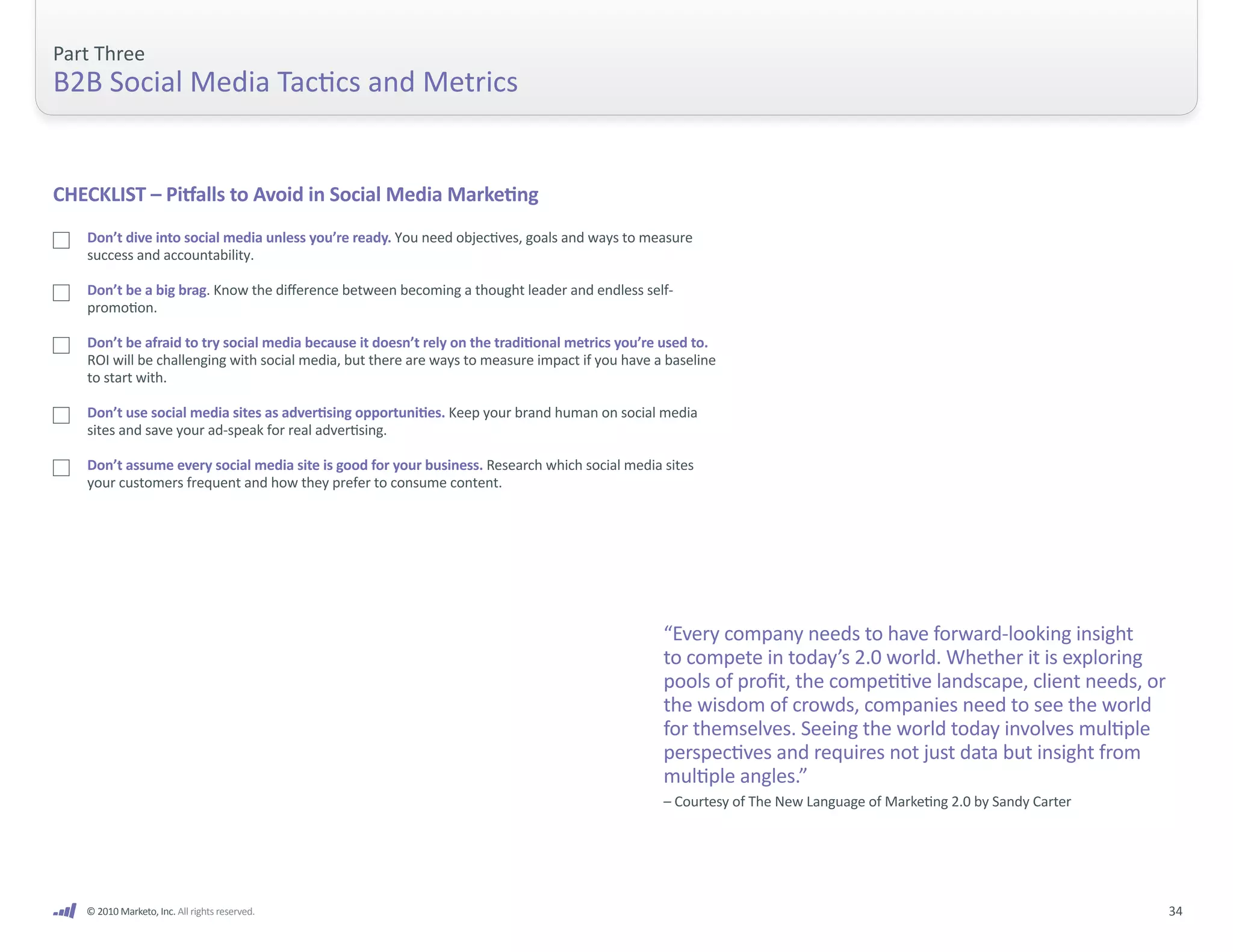Viewport: 1233px width, 952px height.
Task: Click the Marketo logo icon in footer
Action: (65, 910)
